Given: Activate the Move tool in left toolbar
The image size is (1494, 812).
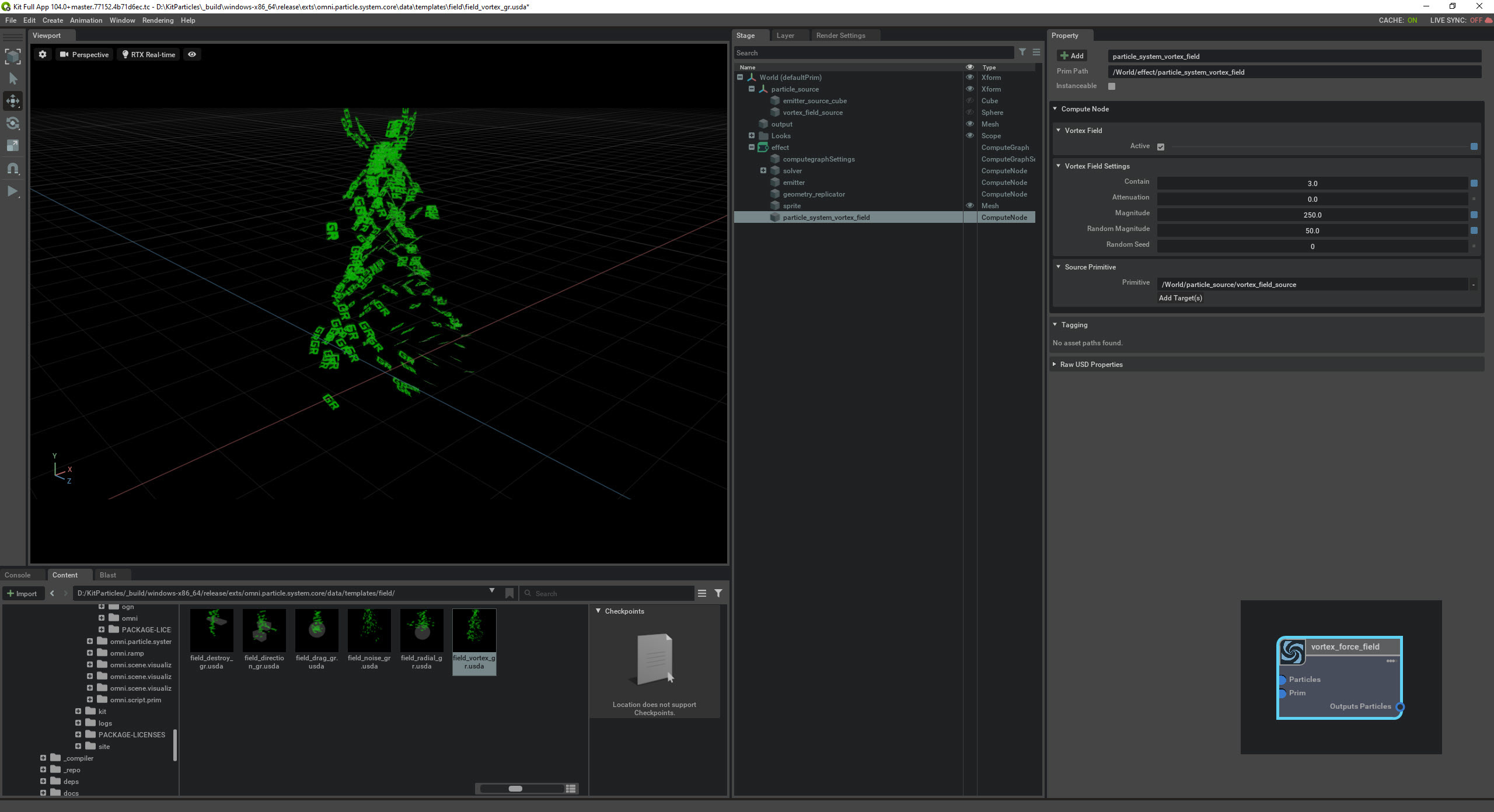Looking at the screenshot, I should (x=13, y=101).
